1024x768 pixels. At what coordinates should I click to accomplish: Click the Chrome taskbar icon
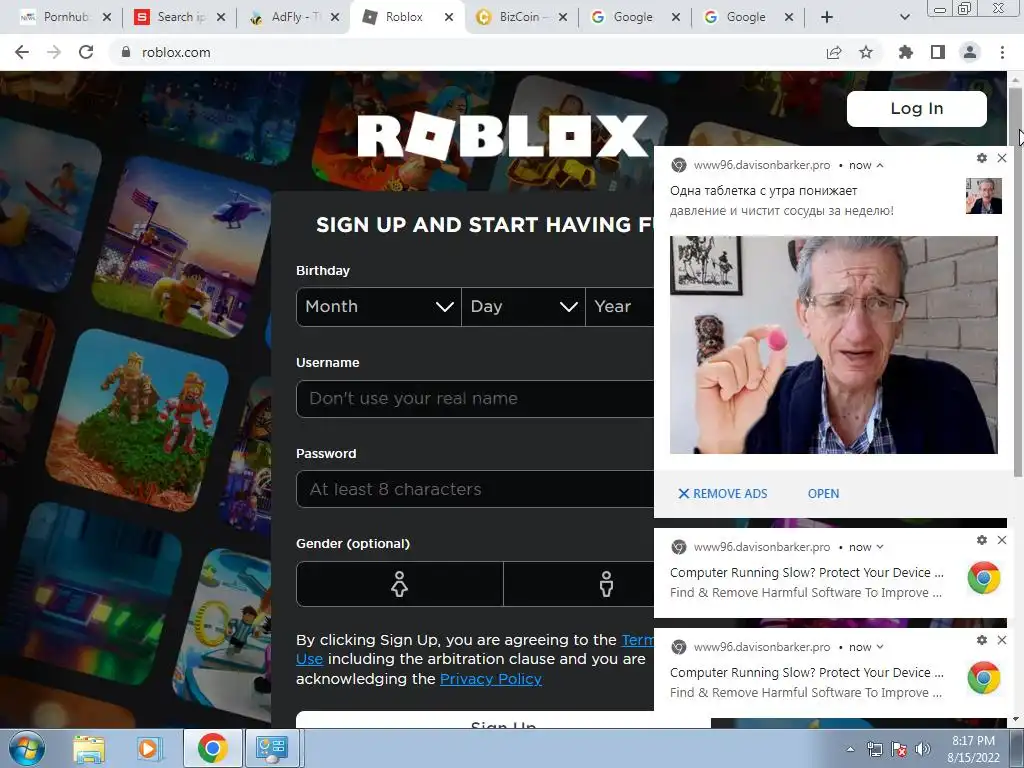pyautogui.click(x=212, y=748)
